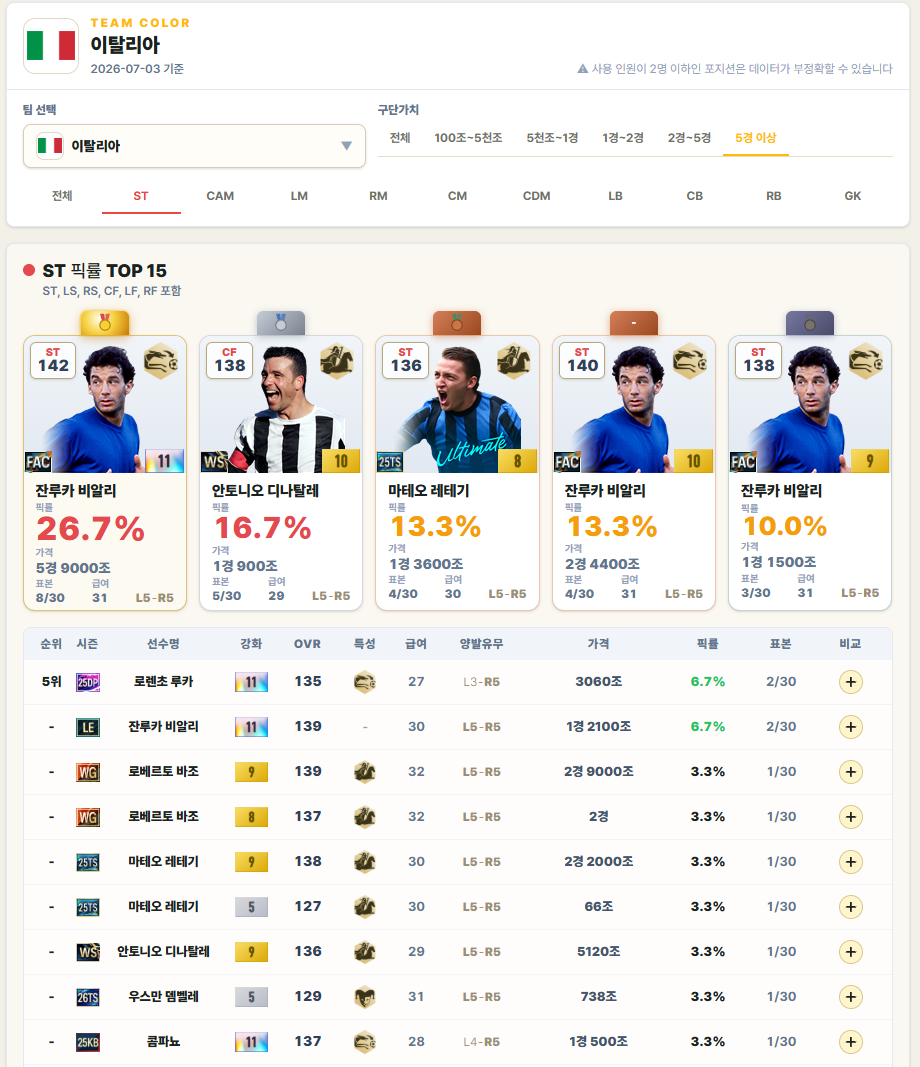Screen dimensions: 920x1067
Task: Switch to the CAM position tab
Action: click(220, 196)
